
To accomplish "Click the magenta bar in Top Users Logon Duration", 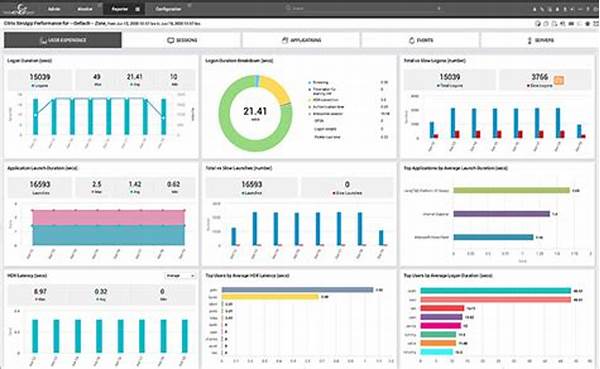I will tap(440, 326).
